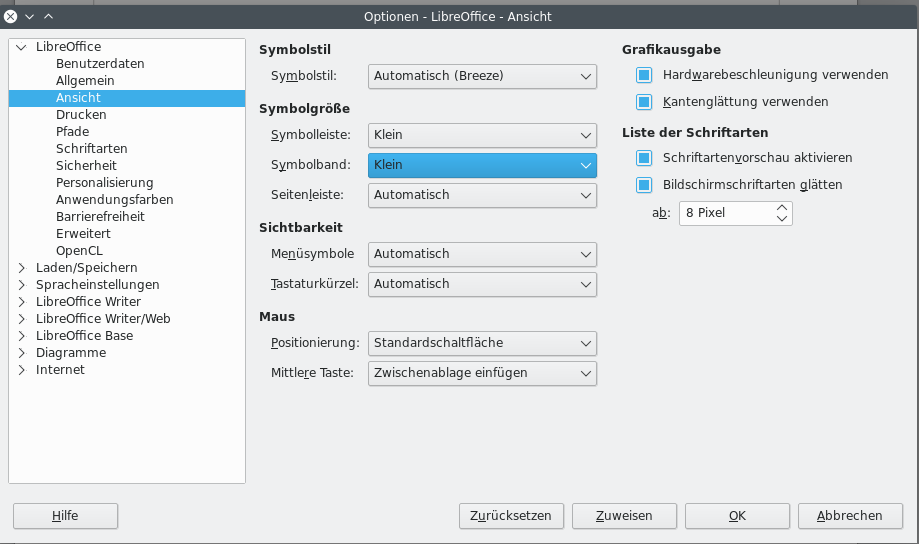Select Benutzerdaten in the options tree
919x544 pixels.
[x=100, y=63]
